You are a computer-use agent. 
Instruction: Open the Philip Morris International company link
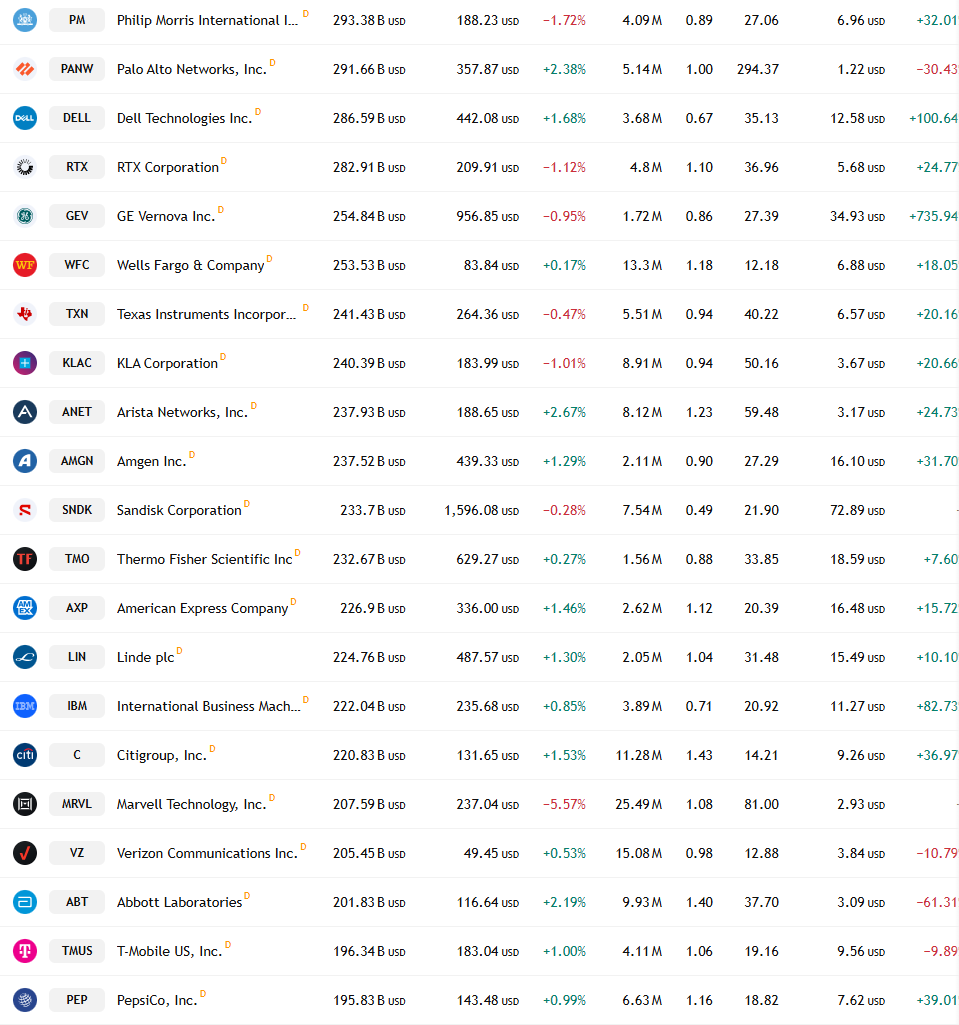point(207,21)
